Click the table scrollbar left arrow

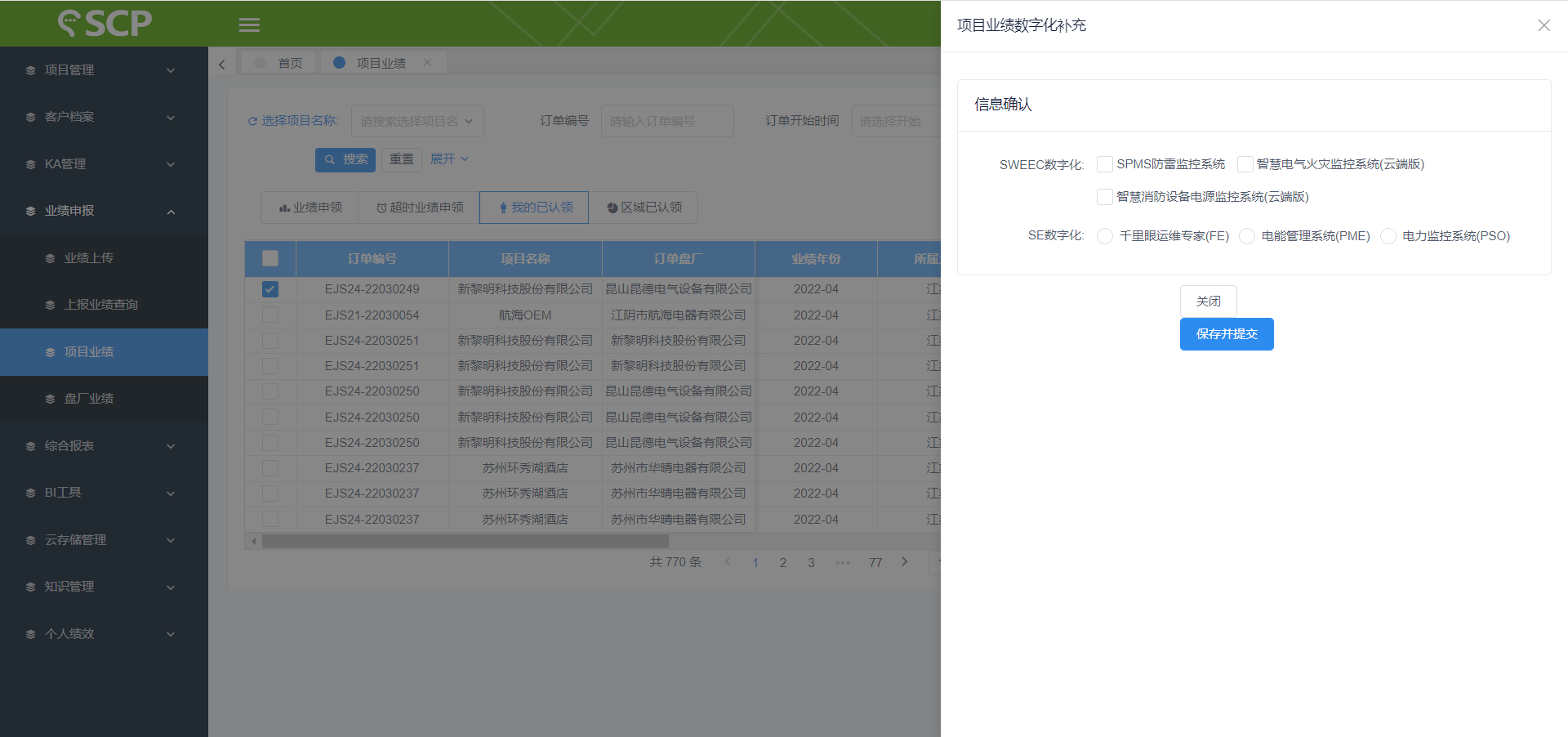pyautogui.click(x=254, y=541)
